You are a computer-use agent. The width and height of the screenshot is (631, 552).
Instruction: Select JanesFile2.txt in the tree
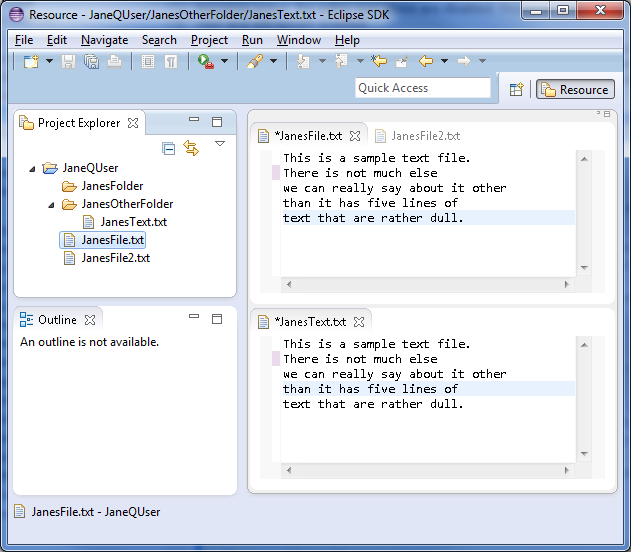(x=115, y=258)
